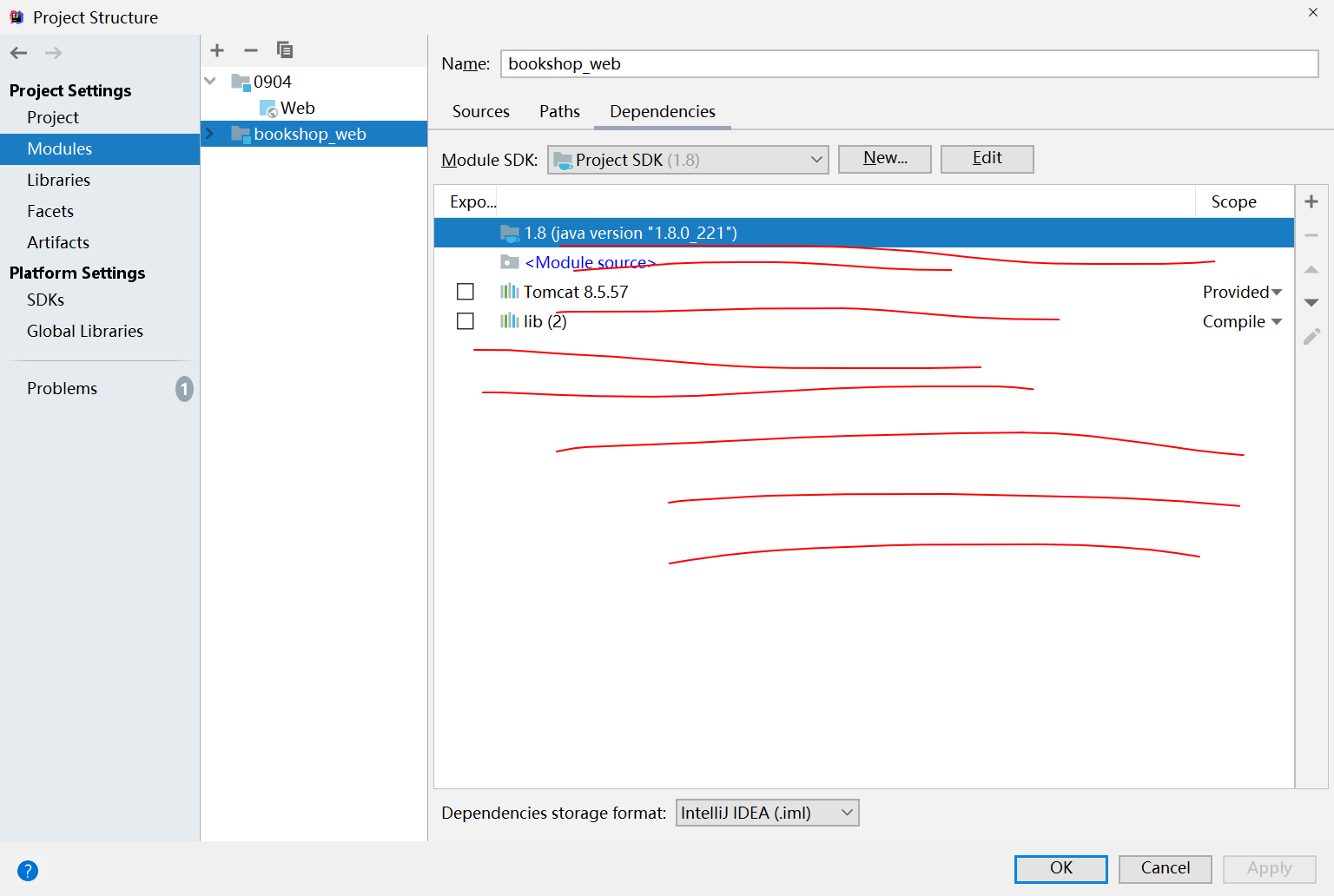Close the Project Structure dialog
Screen dimensions: 1334x896
coord(1313,12)
